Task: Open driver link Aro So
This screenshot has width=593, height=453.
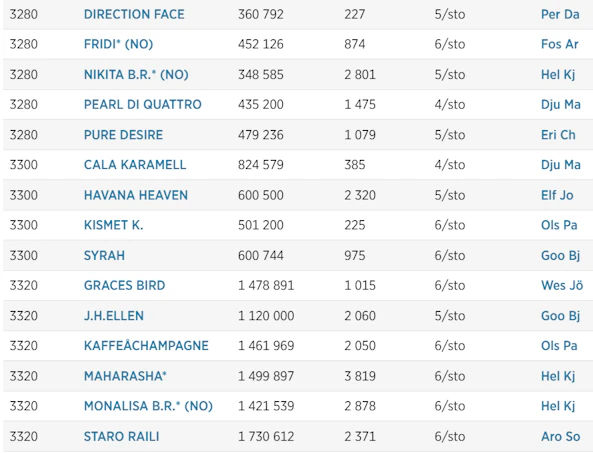Action: tap(560, 437)
